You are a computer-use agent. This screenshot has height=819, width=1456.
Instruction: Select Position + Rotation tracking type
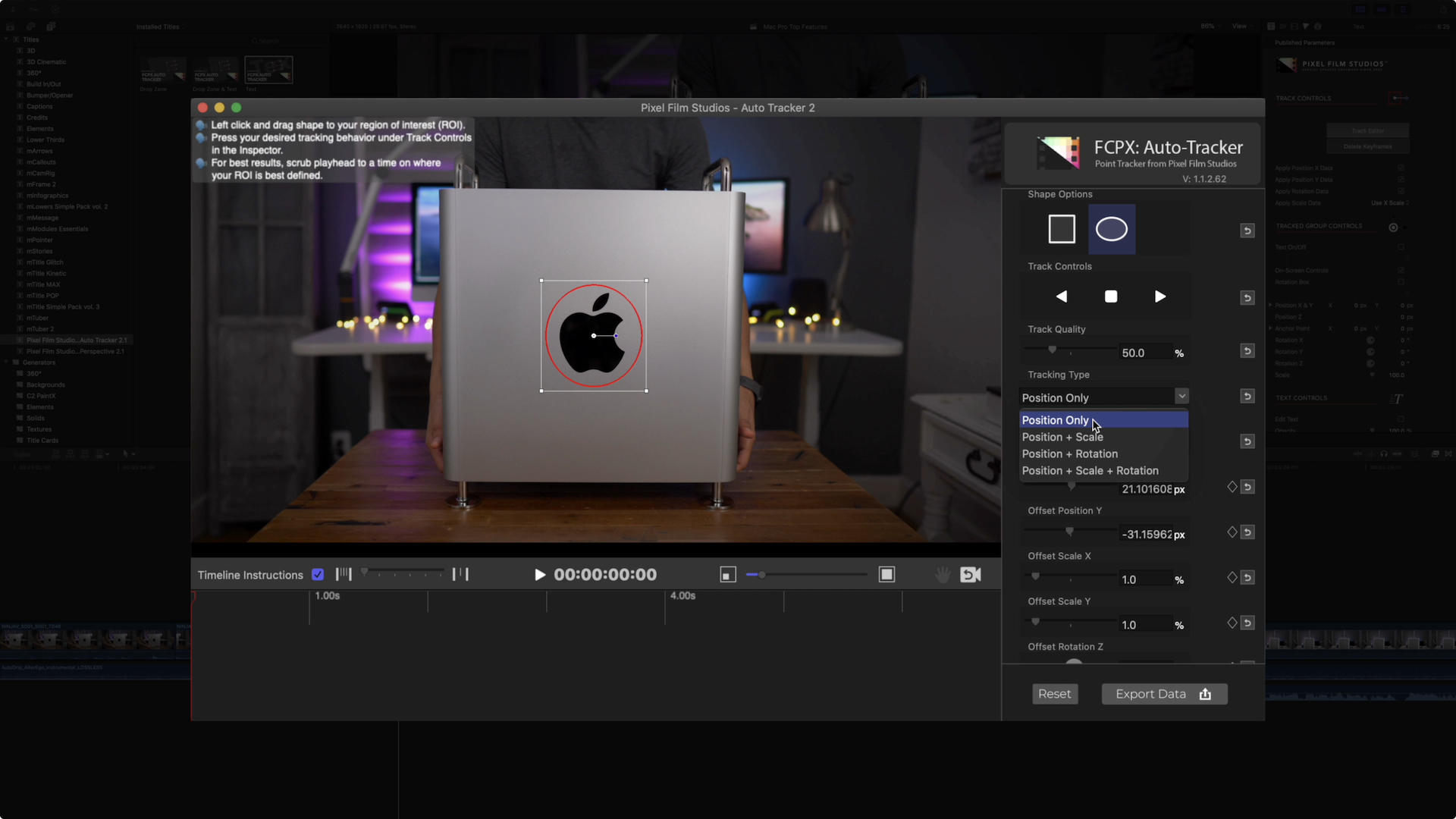(x=1069, y=454)
